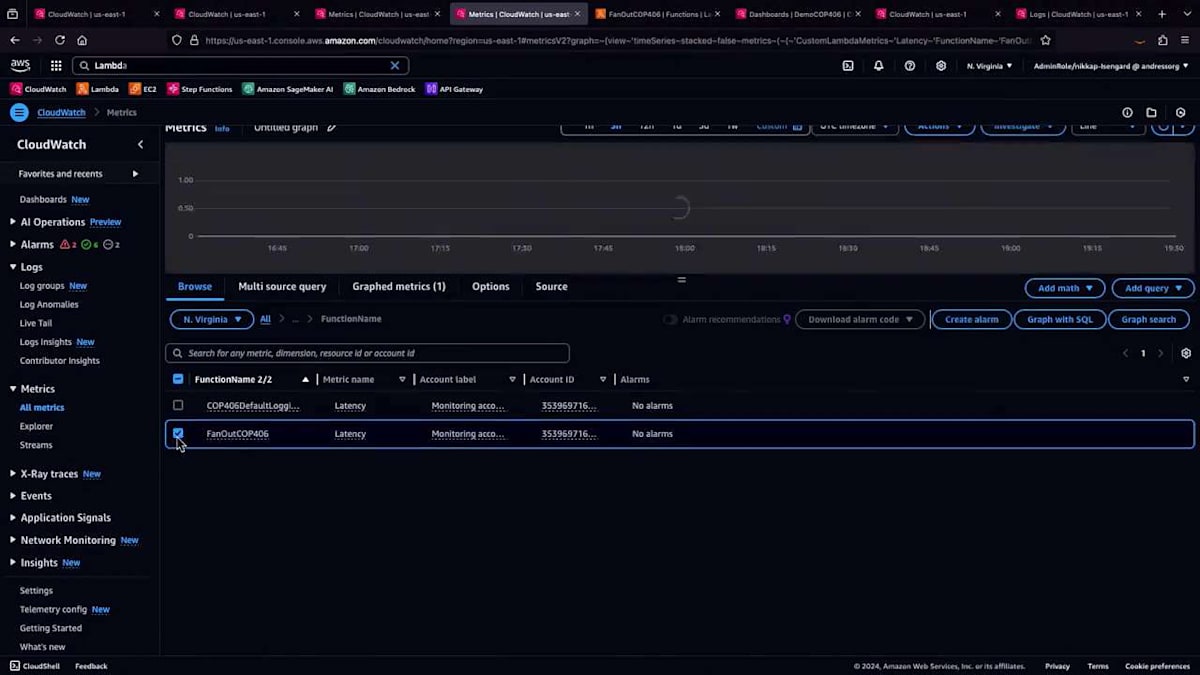Open API Gateway shortcut
The image size is (1200, 675).
click(455, 89)
